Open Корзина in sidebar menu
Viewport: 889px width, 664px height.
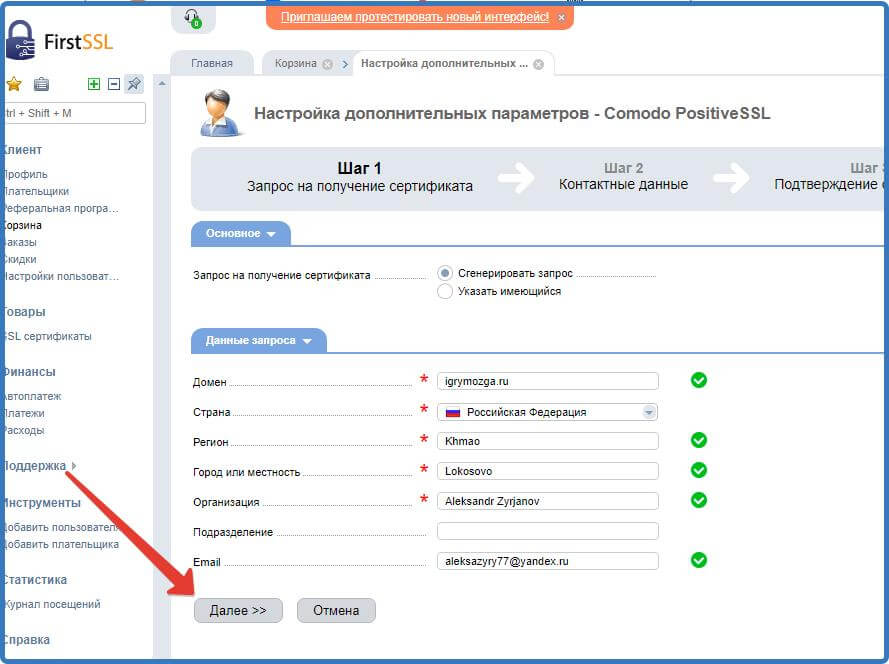[x=22, y=225]
